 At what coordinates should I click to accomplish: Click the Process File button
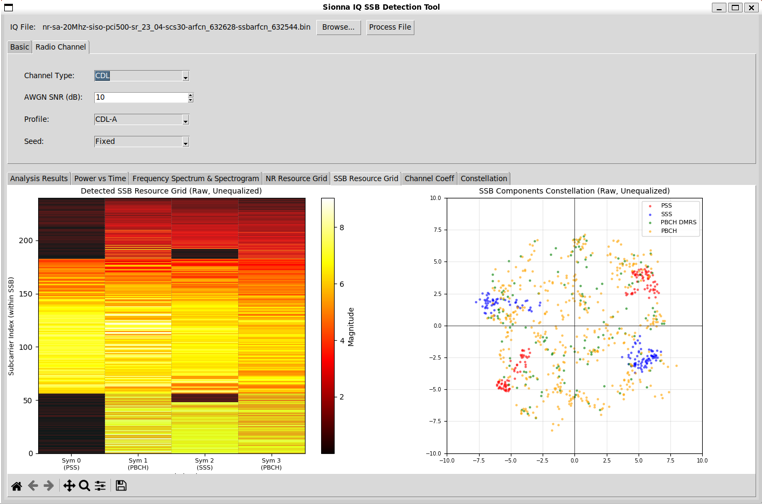(x=390, y=27)
